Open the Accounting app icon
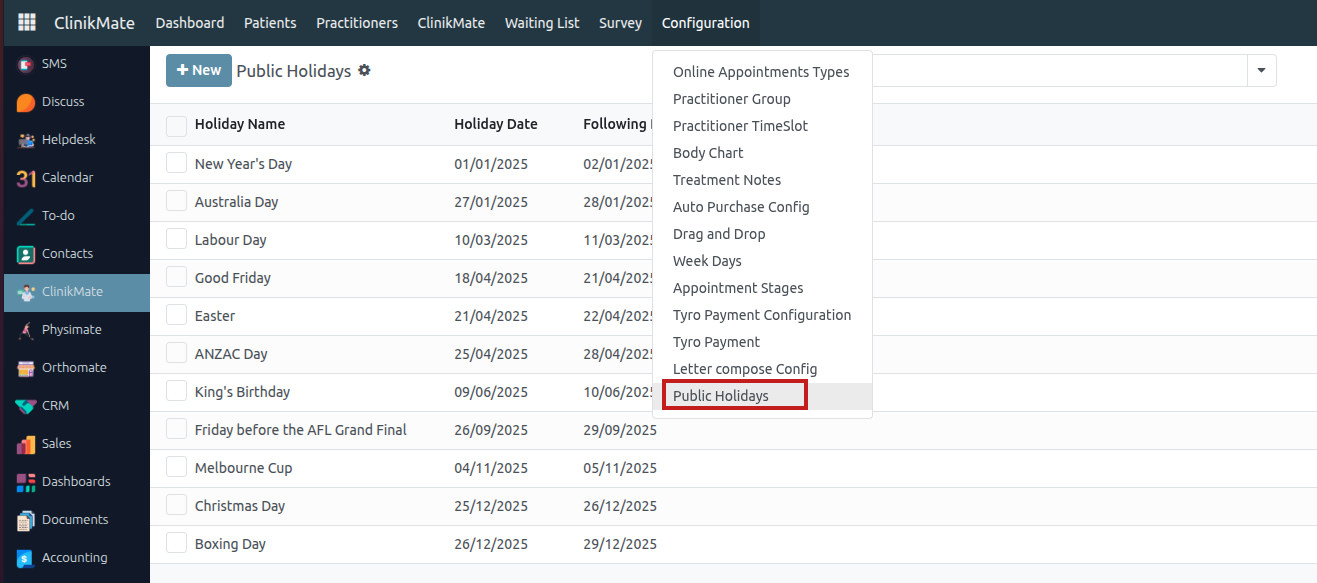1317x583 pixels. click(26, 558)
